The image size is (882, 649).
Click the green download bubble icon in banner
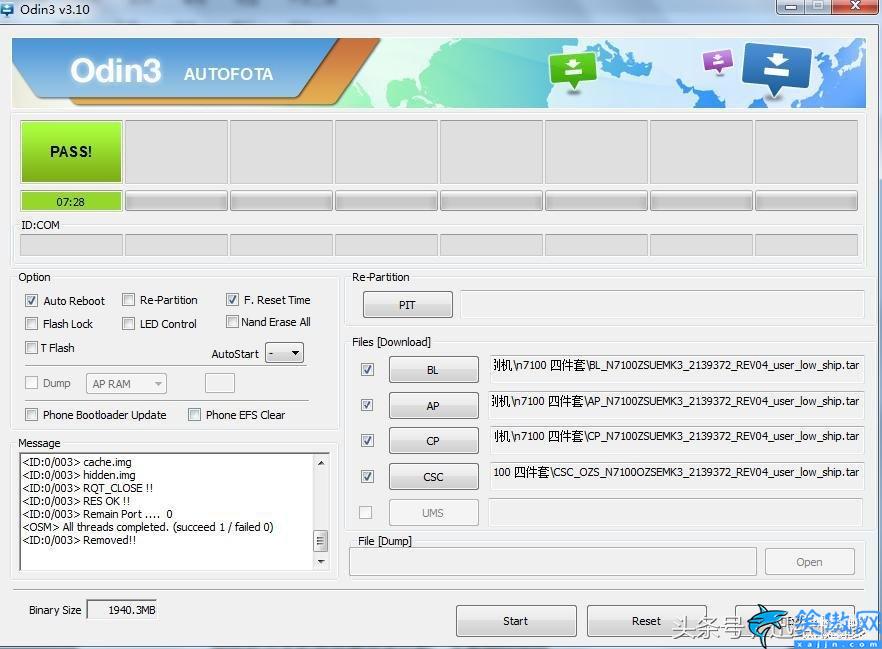573,70
